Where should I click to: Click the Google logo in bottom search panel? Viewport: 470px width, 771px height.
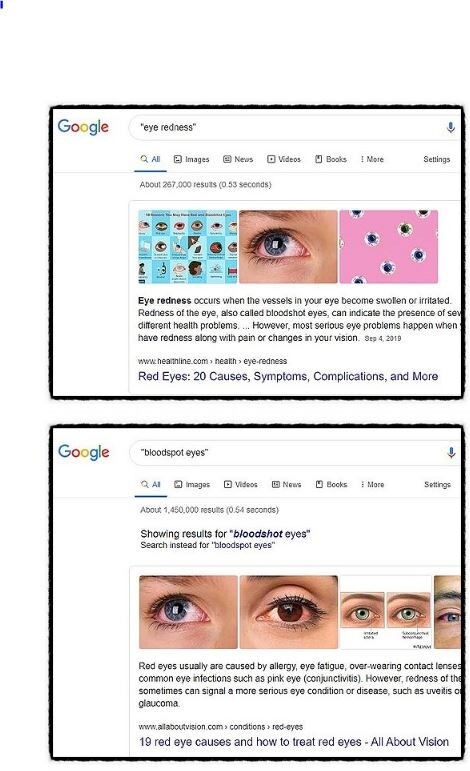click(84, 452)
